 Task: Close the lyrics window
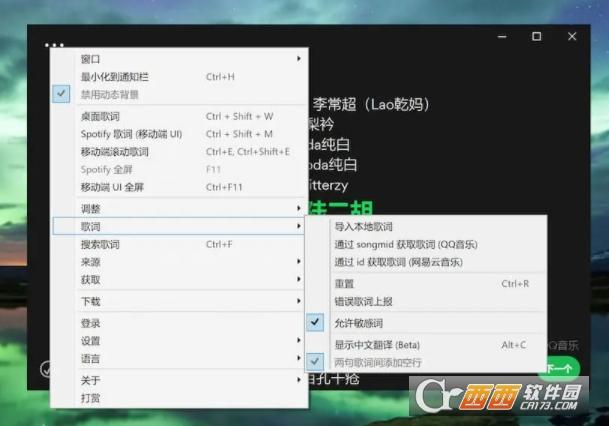click(x=572, y=37)
